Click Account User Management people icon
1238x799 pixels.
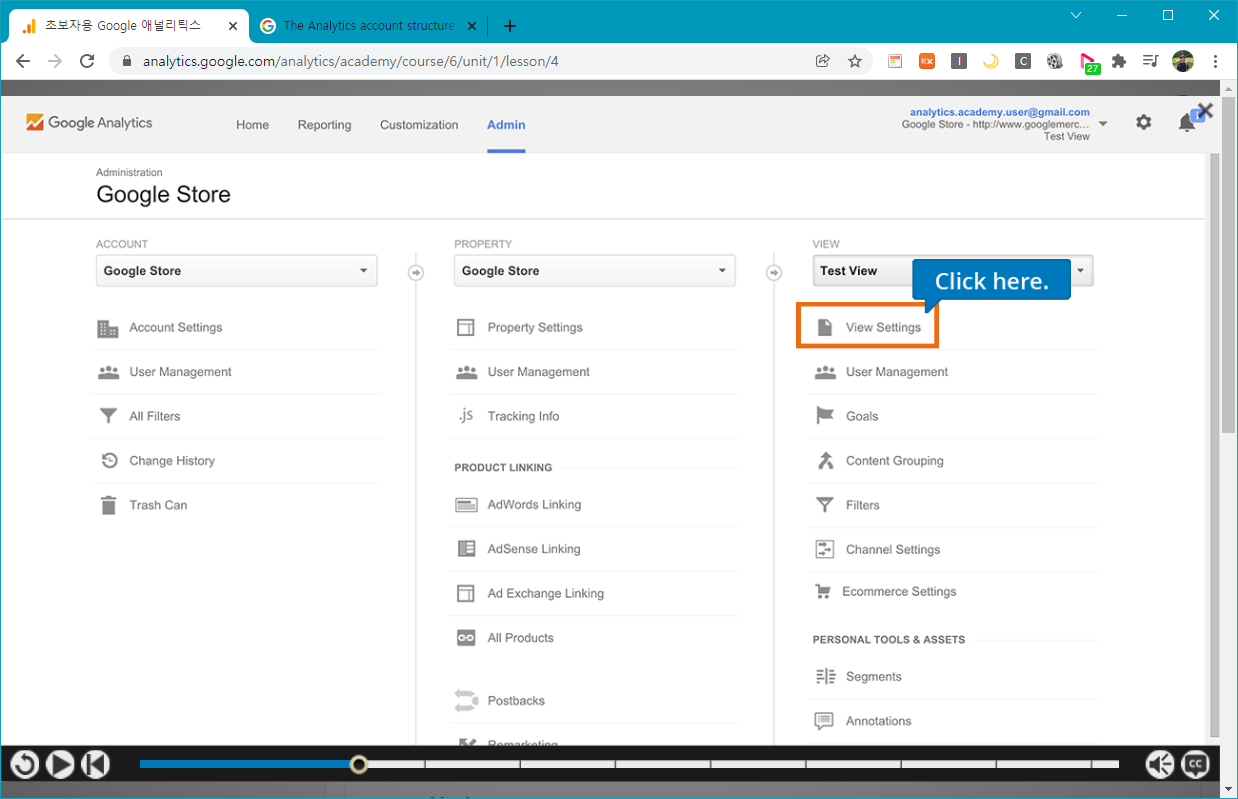(108, 372)
